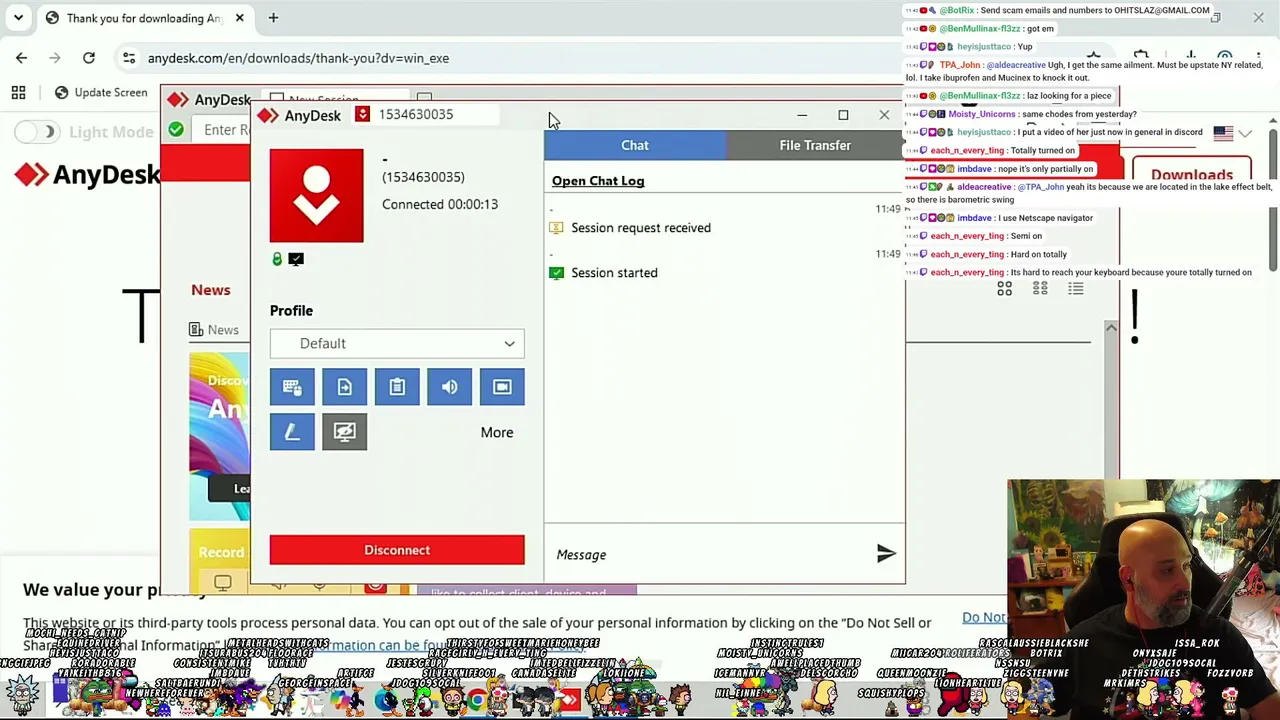Toggle the file transfer permission button
1280x720 pixels.
(x=344, y=387)
